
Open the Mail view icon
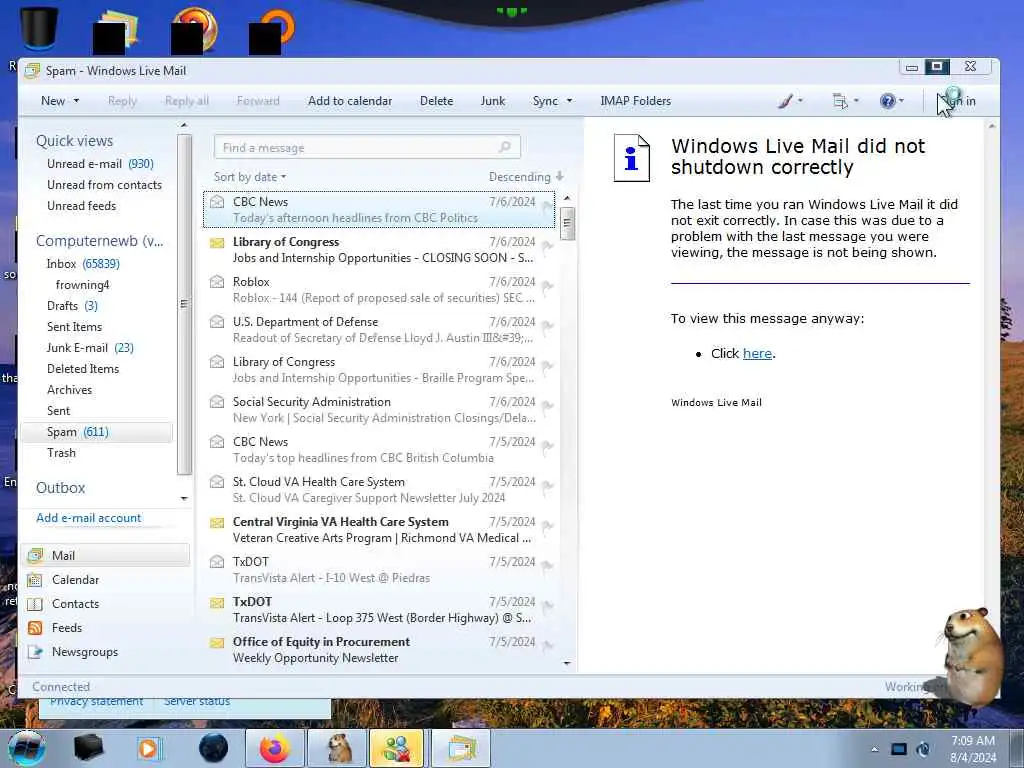(x=35, y=556)
